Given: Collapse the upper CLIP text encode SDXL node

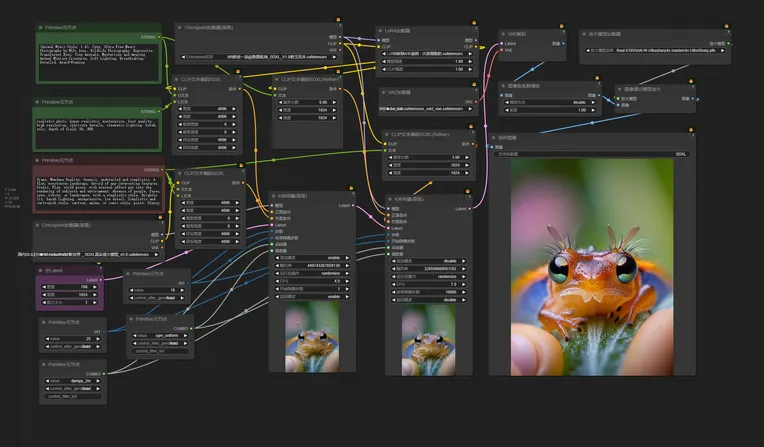Looking at the screenshot, I should 176,79.
